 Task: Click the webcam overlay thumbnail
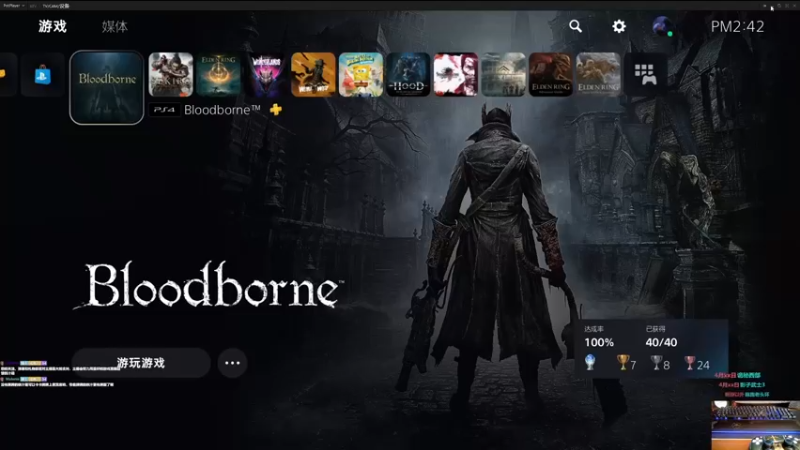pos(756,425)
